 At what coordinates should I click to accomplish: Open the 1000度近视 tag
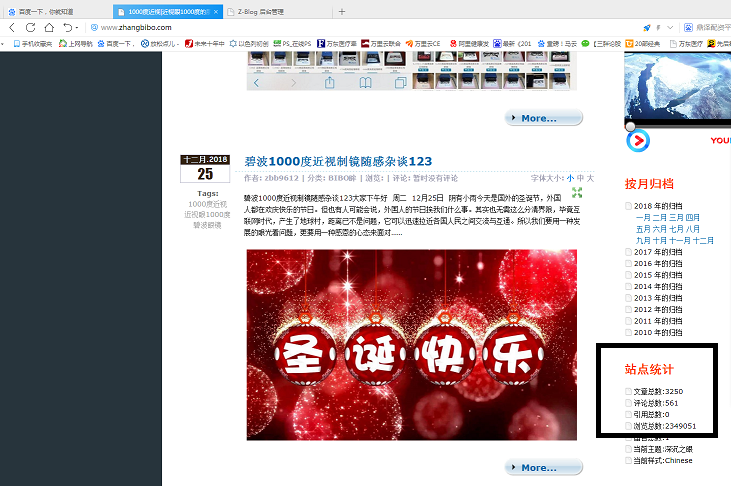207,204
